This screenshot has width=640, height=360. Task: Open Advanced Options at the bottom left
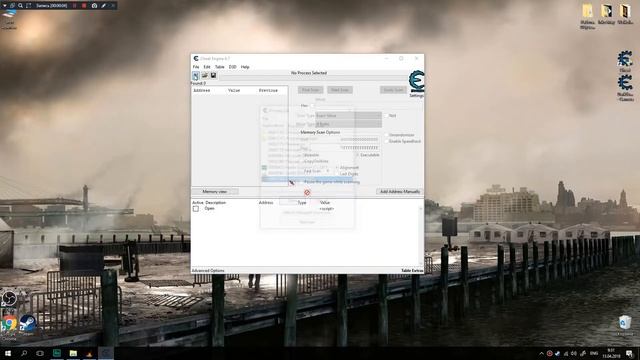coord(208,271)
